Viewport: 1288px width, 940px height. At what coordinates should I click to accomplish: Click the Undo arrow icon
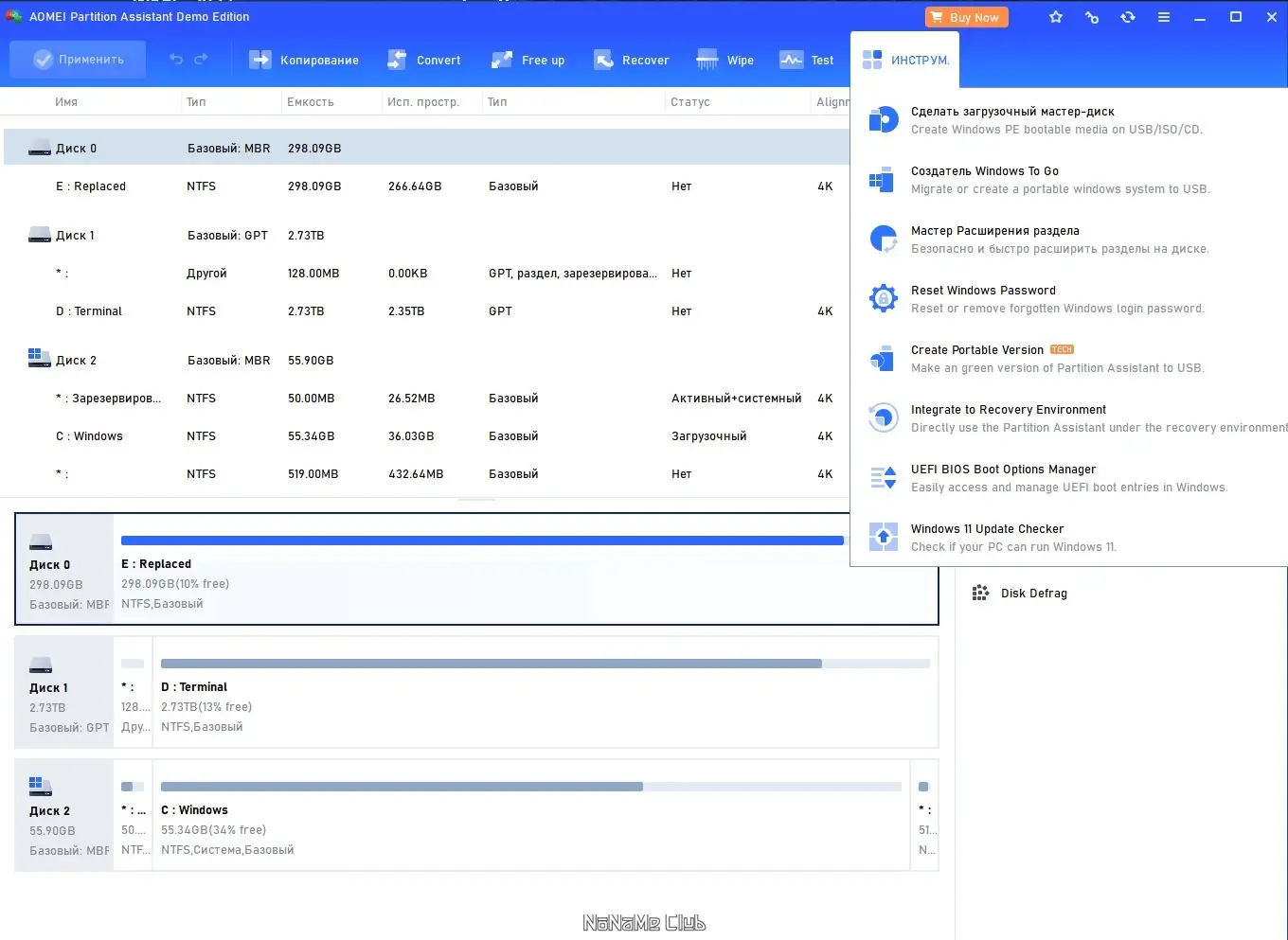pos(175,60)
